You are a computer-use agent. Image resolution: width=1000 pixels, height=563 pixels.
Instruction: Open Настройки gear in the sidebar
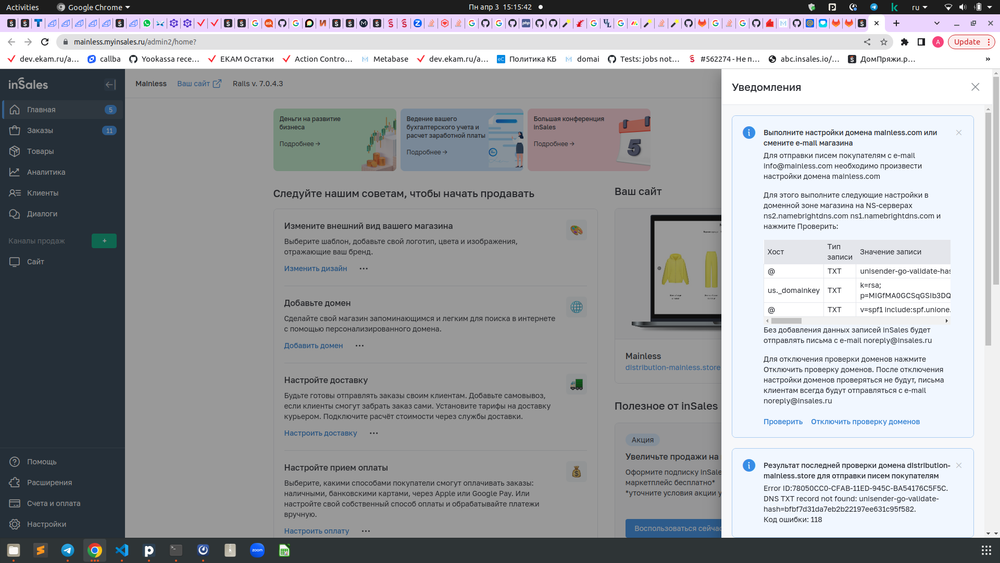46,524
